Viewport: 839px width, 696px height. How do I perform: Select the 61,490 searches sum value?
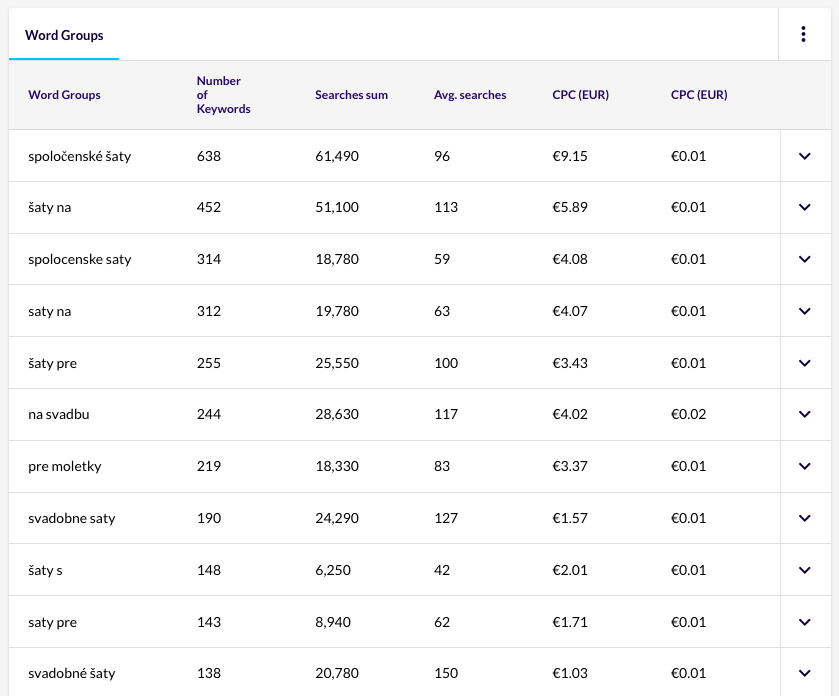click(x=337, y=156)
